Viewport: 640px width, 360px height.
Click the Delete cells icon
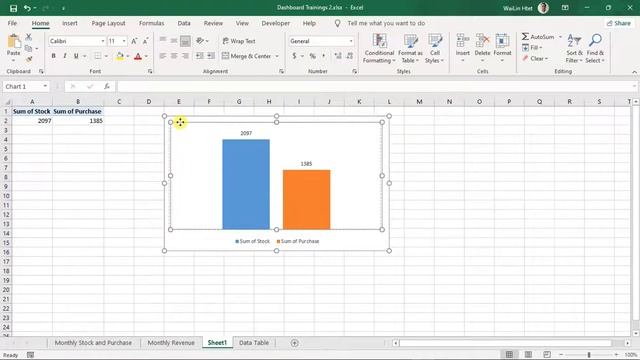coord(482,41)
